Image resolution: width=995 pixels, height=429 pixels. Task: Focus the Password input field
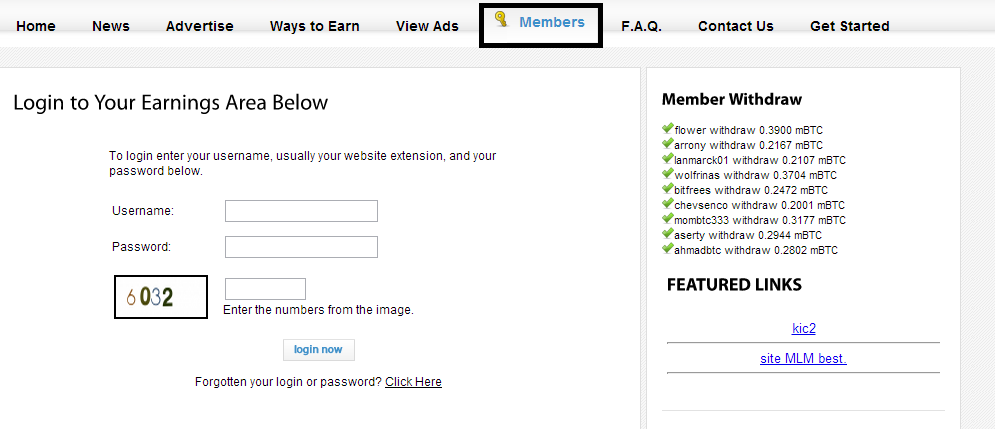(301, 247)
